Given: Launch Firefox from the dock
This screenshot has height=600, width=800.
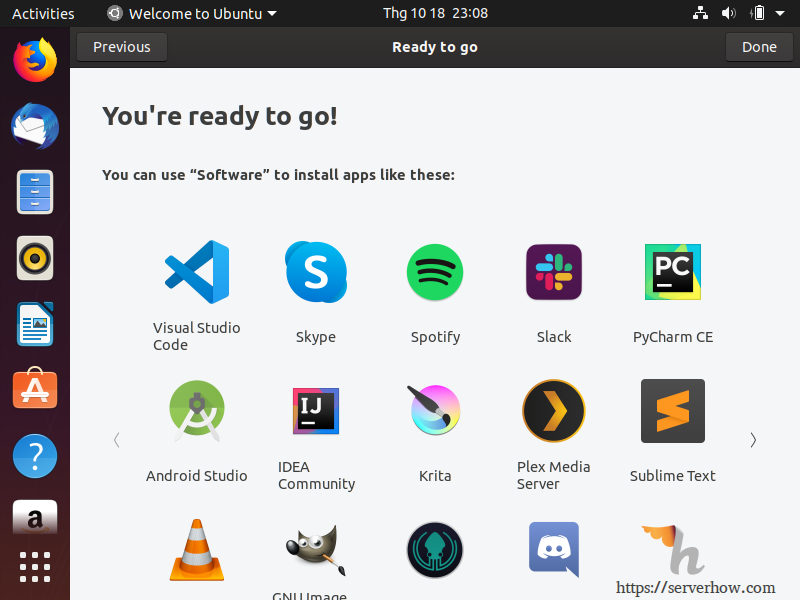Looking at the screenshot, I should tap(35, 60).
